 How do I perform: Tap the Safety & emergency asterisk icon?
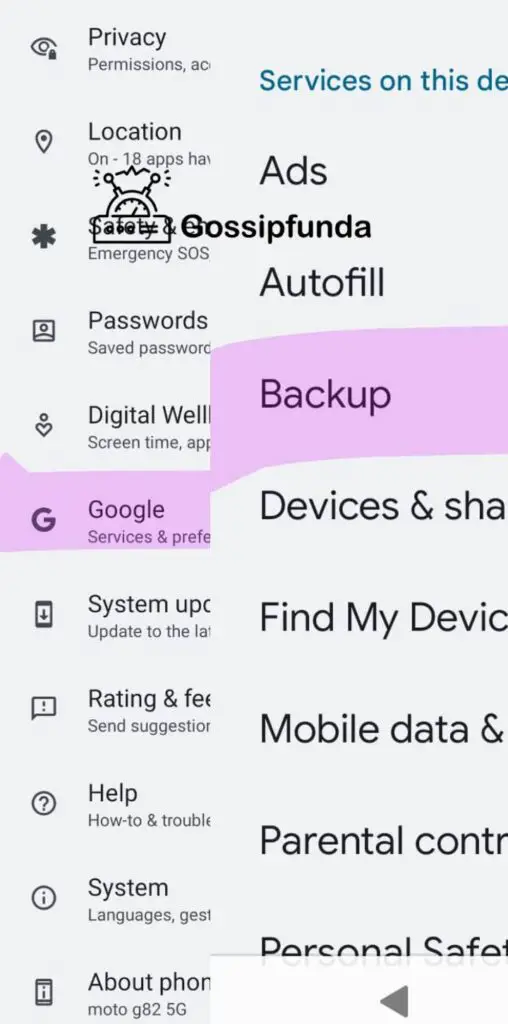[x=44, y=236]
